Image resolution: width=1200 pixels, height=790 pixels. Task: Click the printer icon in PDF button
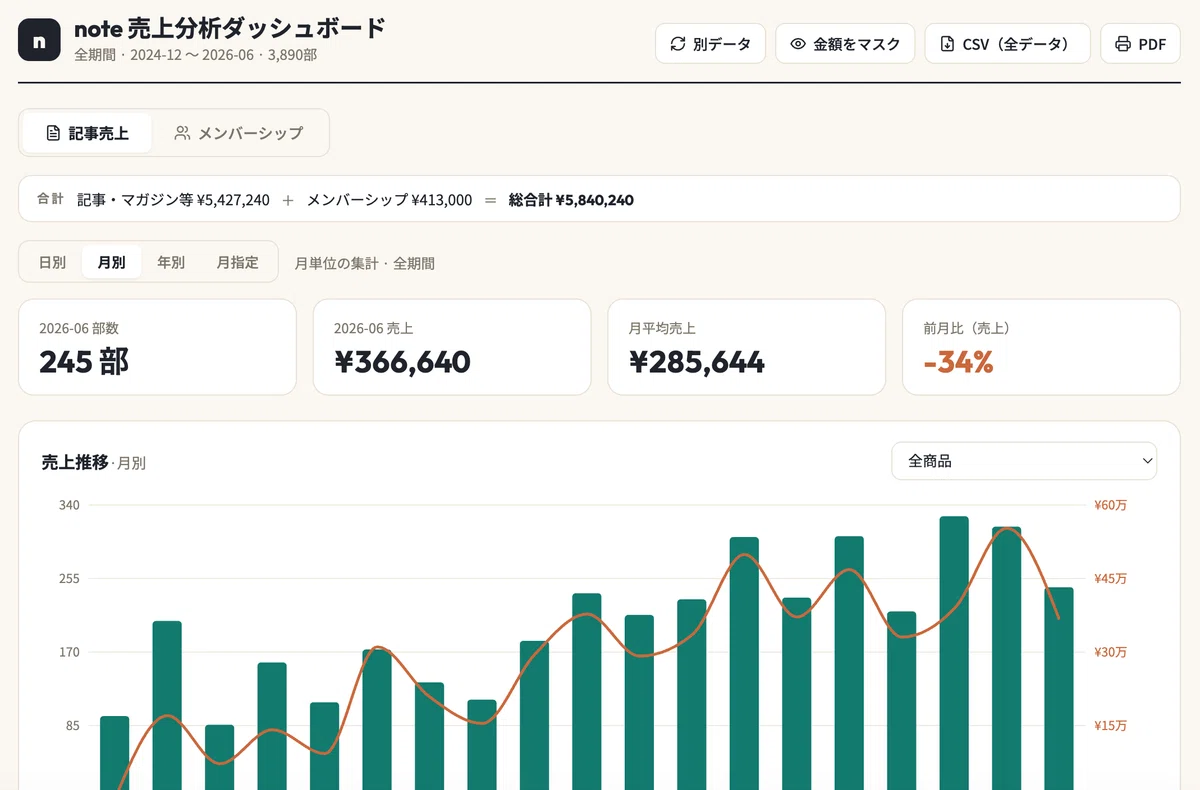pos(1123,44)
